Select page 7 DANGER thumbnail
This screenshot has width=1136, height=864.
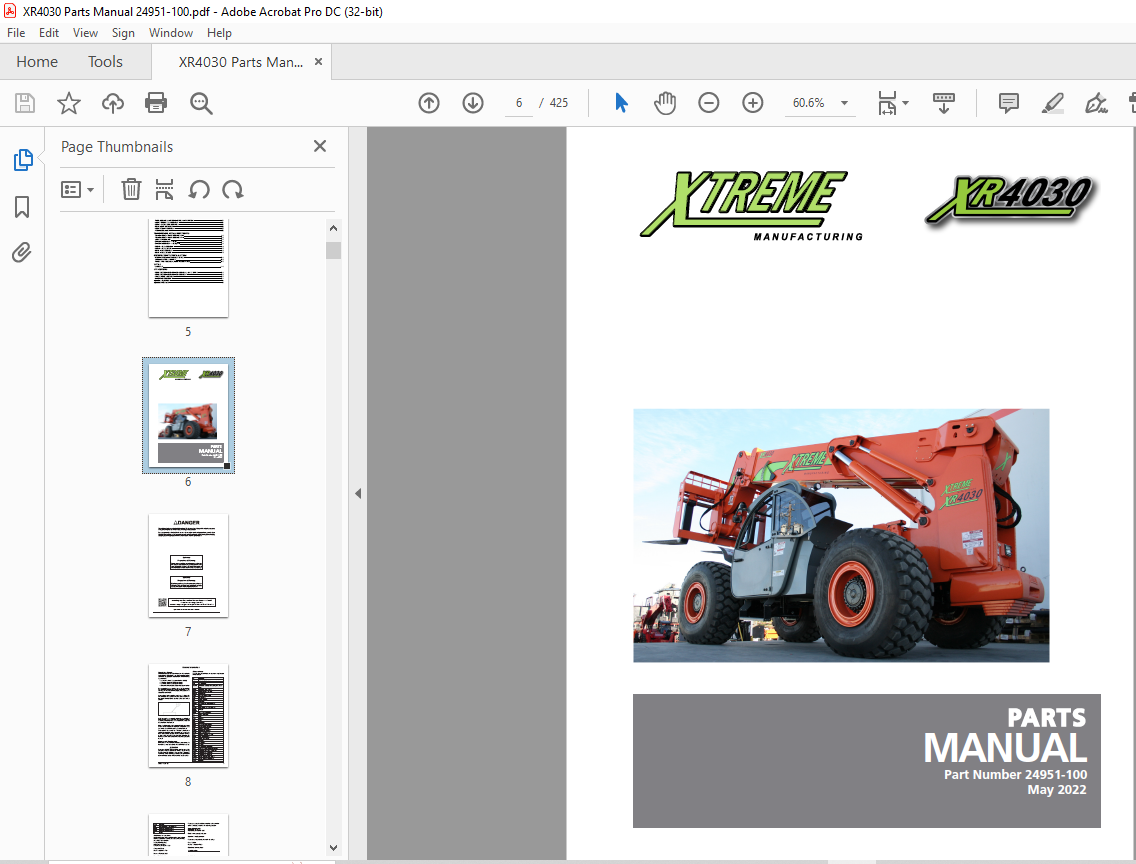(188, 566)
